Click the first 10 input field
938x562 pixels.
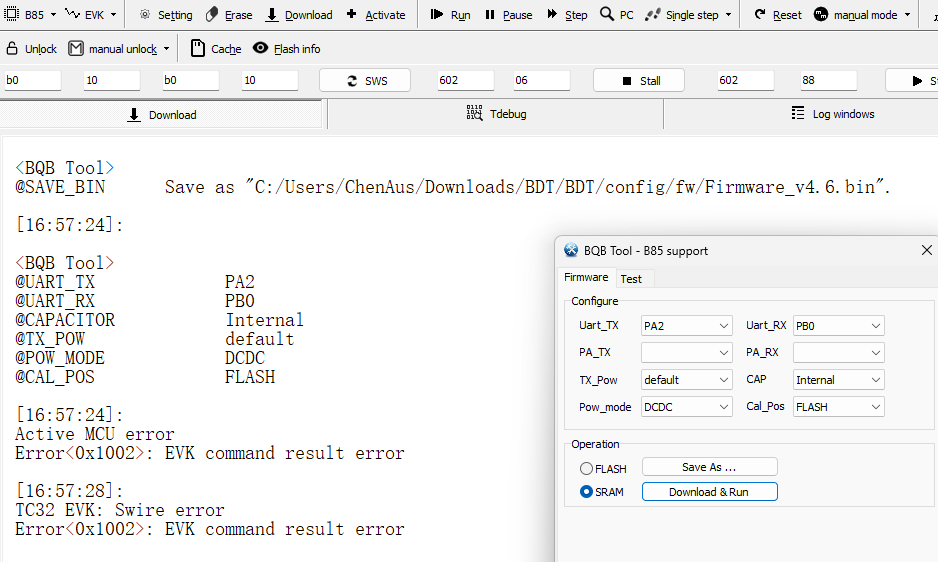pyautogui.click(x=112, y=80)
